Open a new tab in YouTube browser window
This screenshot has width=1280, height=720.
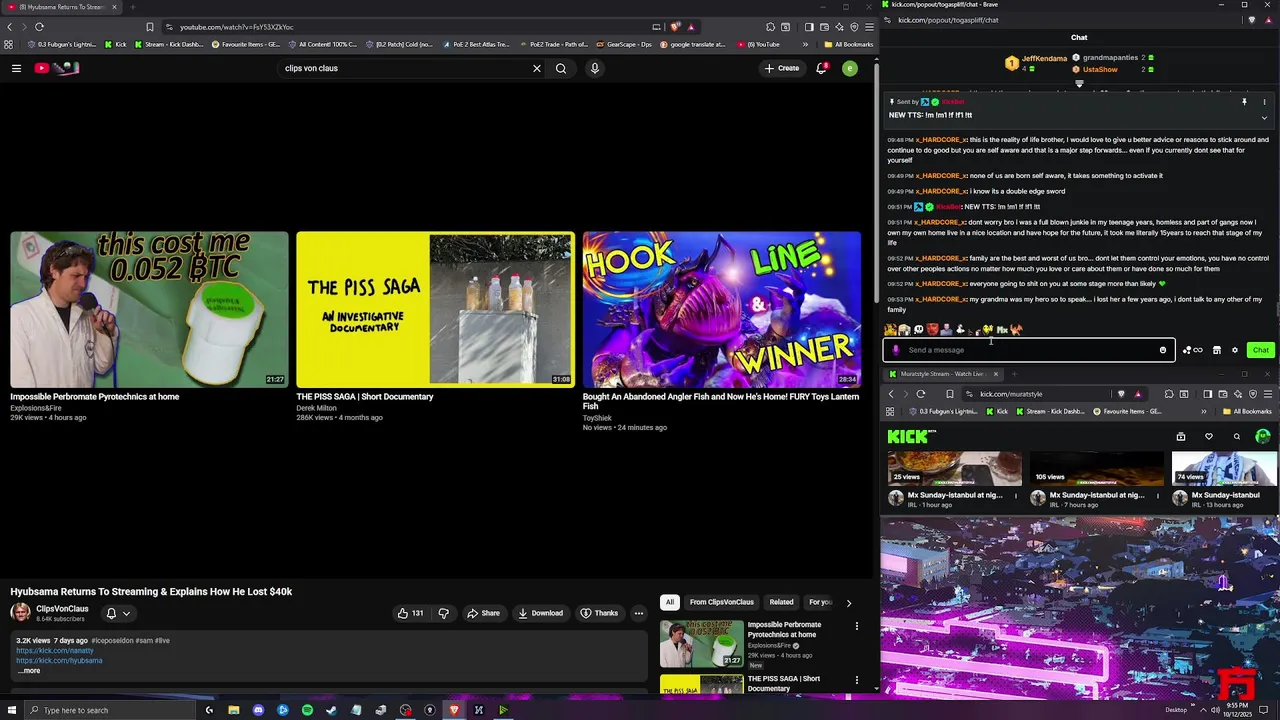point(132,7)
